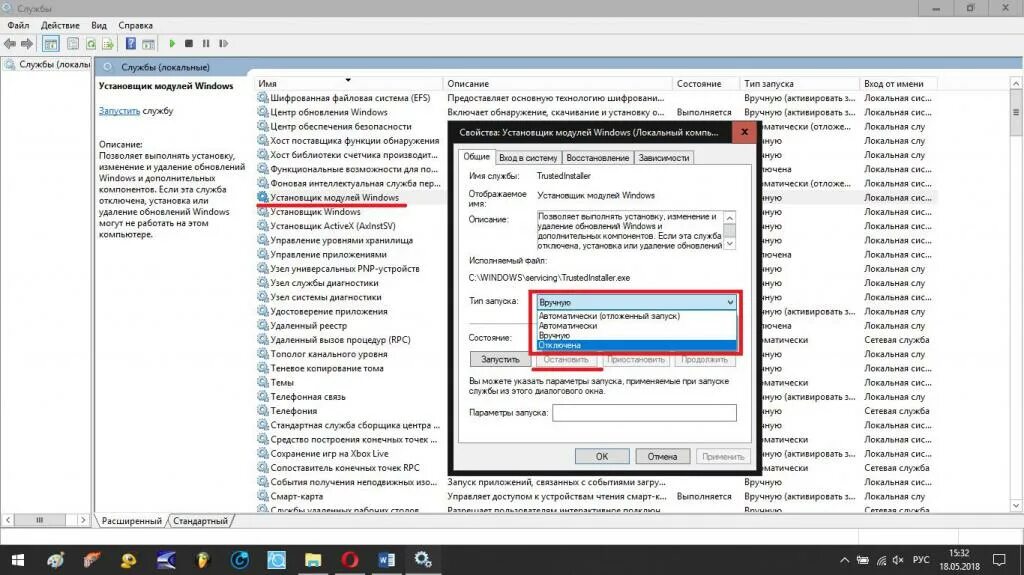This screenshot has width=1024, height=575.
Task: Open the Services gear taskbar icon
Action: 423,560
